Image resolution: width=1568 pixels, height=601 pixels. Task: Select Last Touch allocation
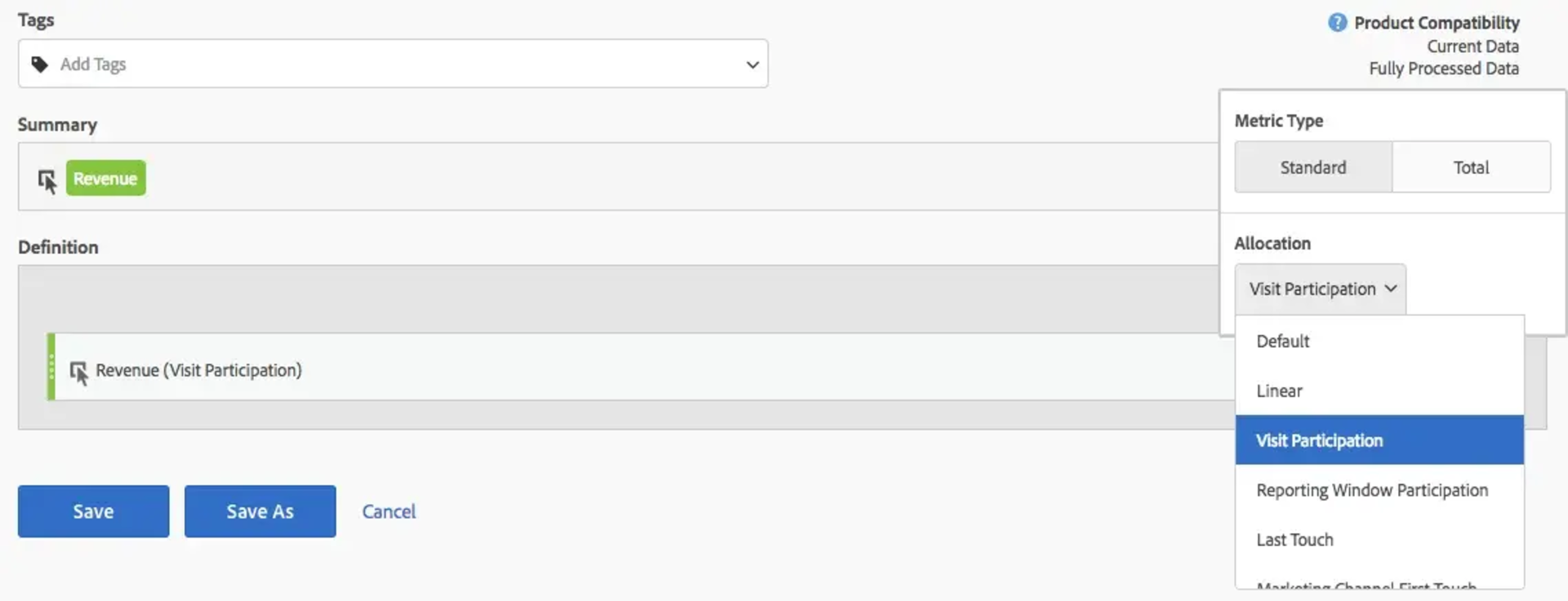(1294, 539)
